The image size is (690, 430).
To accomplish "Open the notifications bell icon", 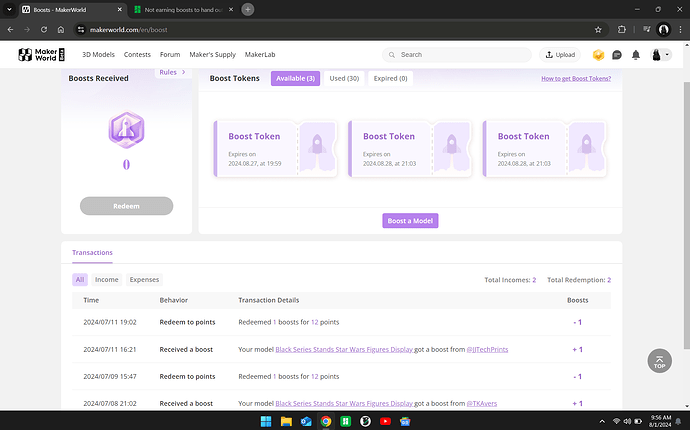I will point(636,55).
